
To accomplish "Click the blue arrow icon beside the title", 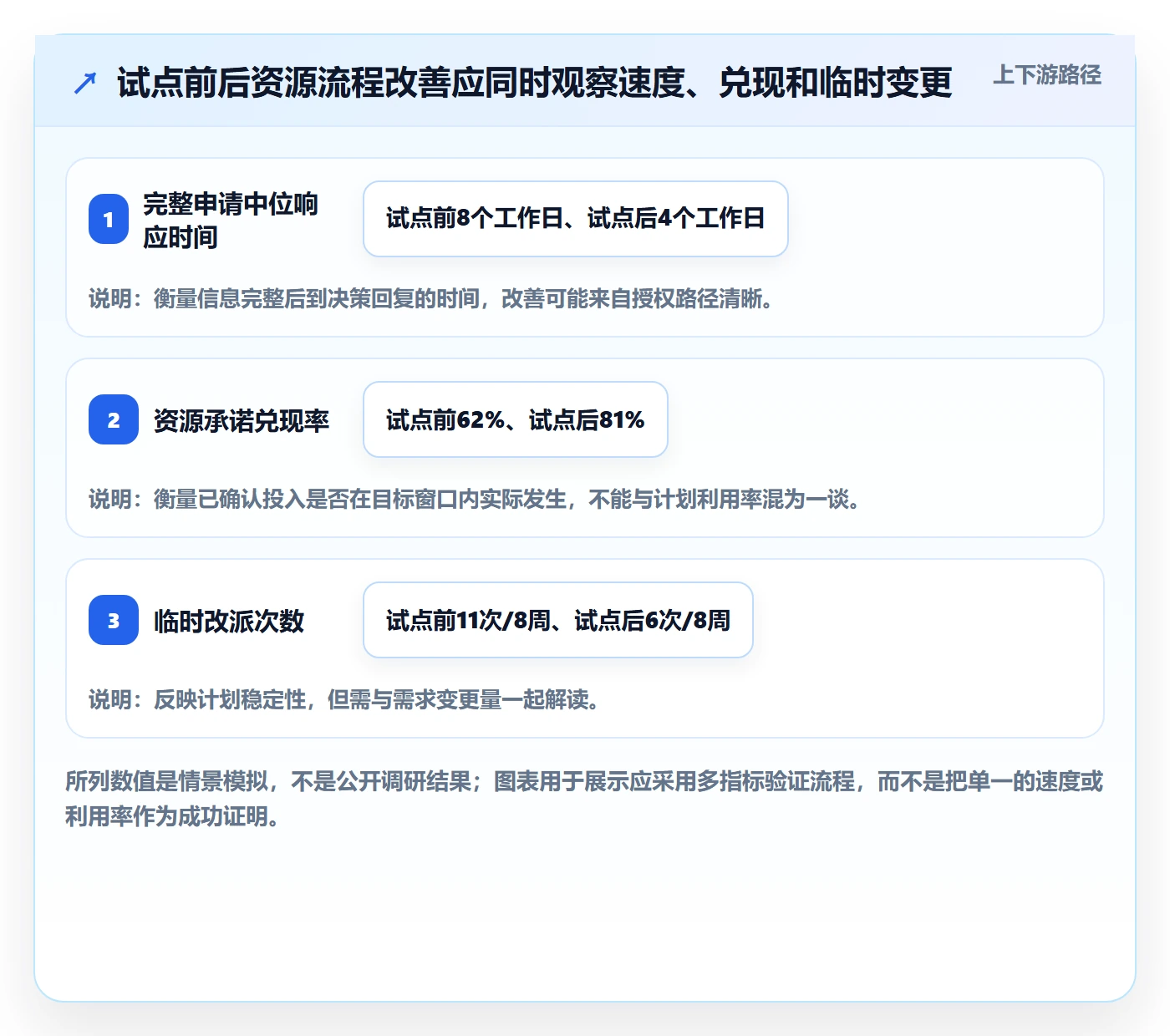I will (x=85, y=83).
